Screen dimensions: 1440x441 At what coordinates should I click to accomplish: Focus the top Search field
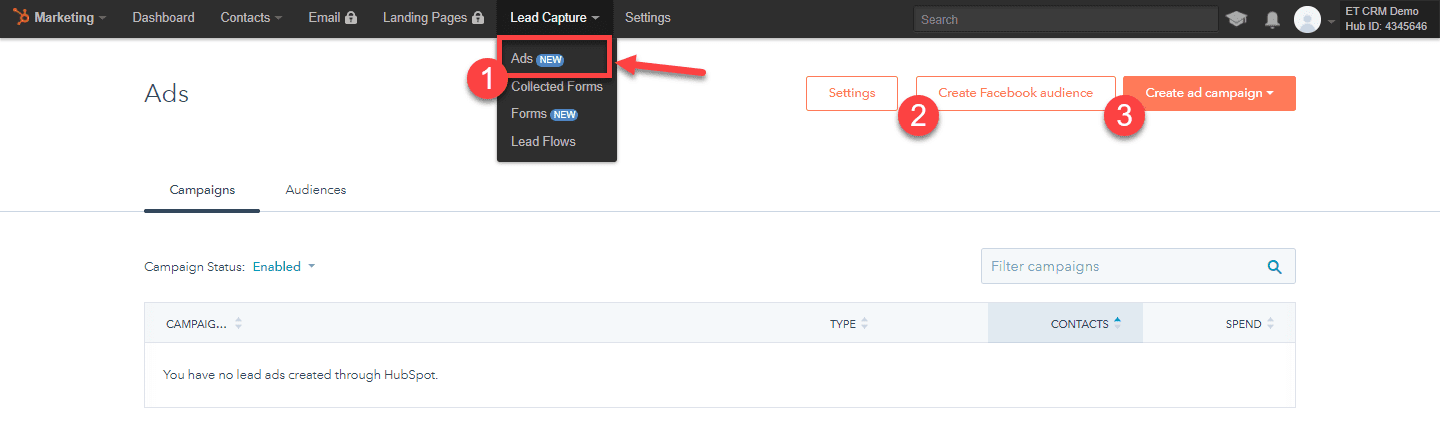click(x=1065, y=19)
